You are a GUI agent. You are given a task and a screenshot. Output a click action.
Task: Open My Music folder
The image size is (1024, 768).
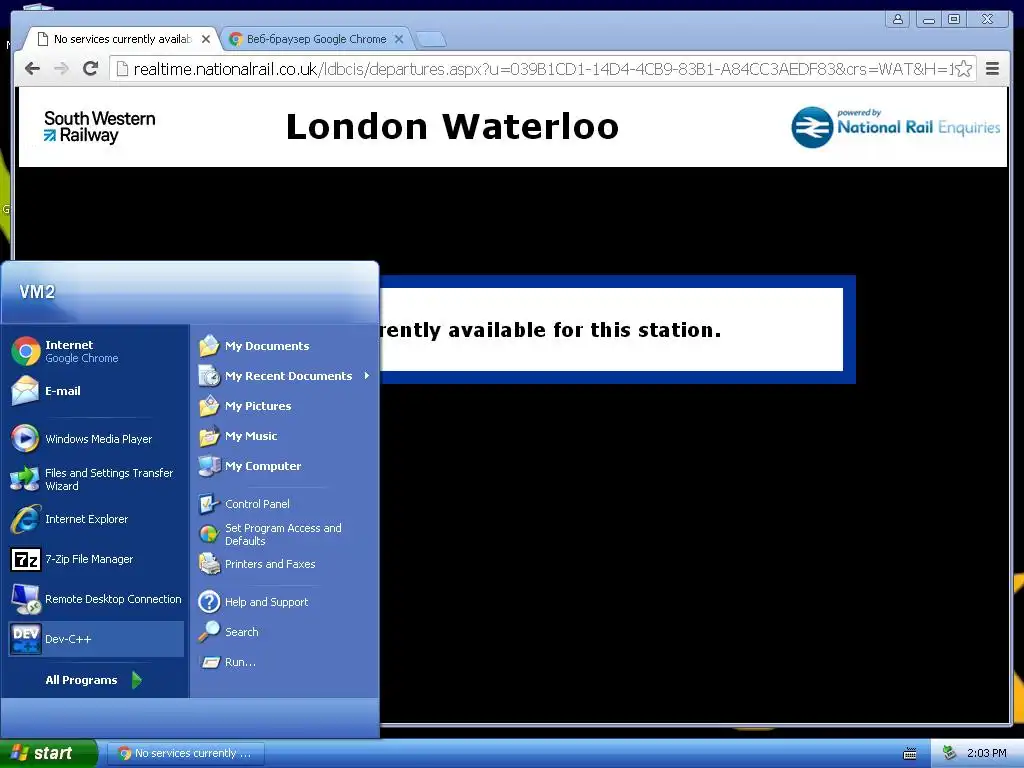coord(283,436)
